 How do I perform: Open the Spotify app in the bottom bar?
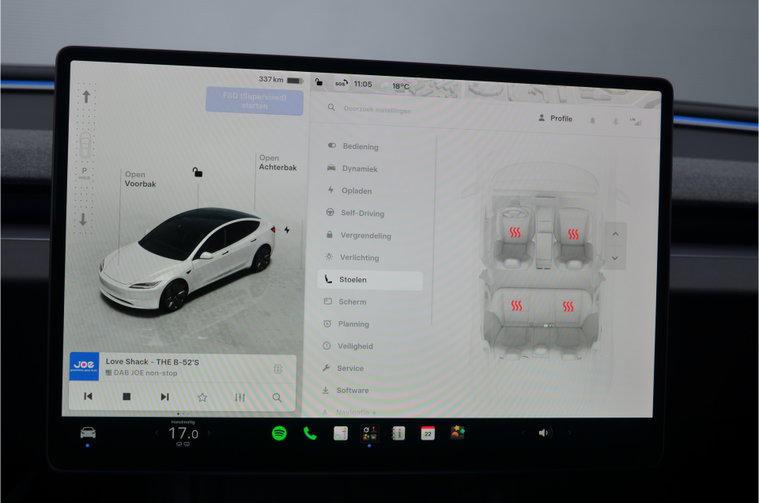click(x=279, y=433)
